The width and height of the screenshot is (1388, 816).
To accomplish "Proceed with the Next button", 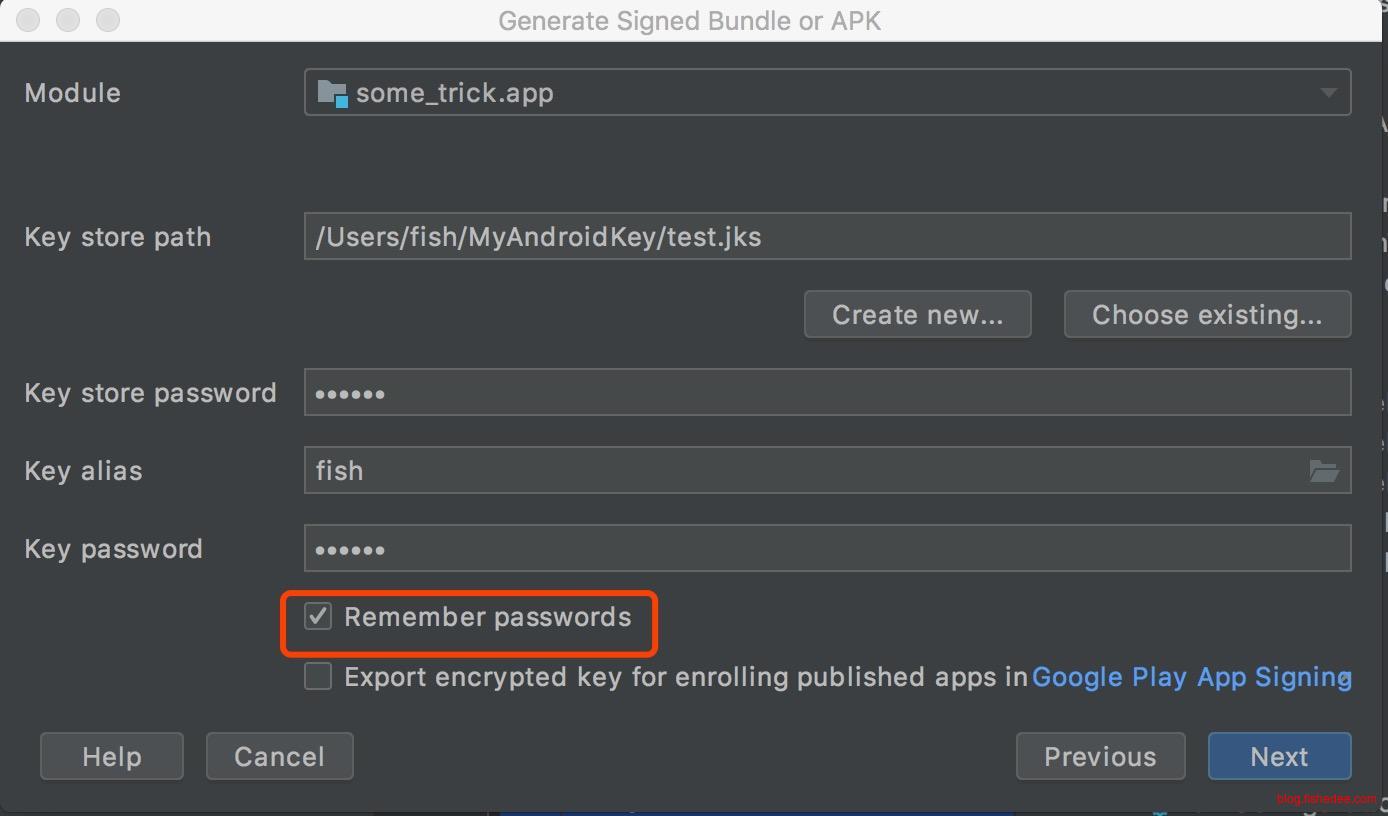I will [x=1279, y=757].
